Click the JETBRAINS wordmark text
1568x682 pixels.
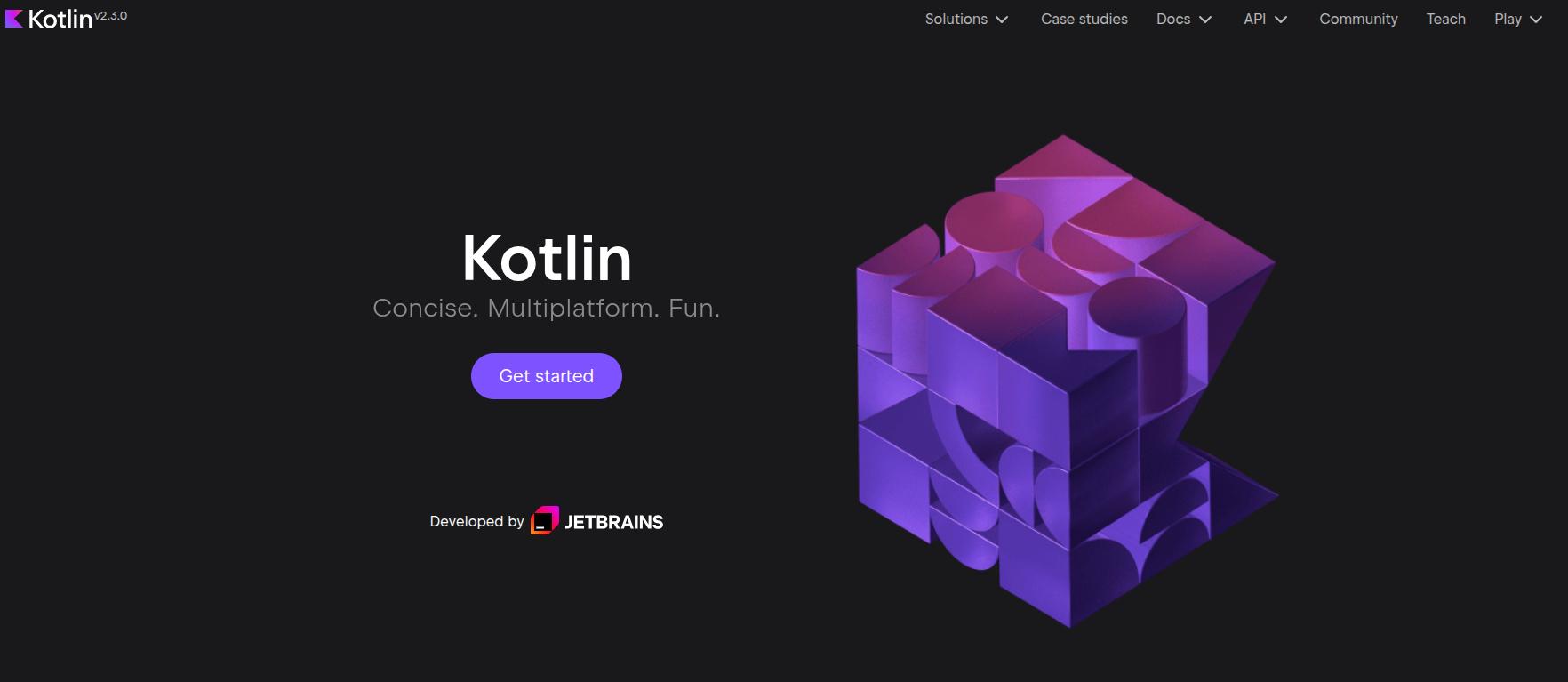(614, 522)
